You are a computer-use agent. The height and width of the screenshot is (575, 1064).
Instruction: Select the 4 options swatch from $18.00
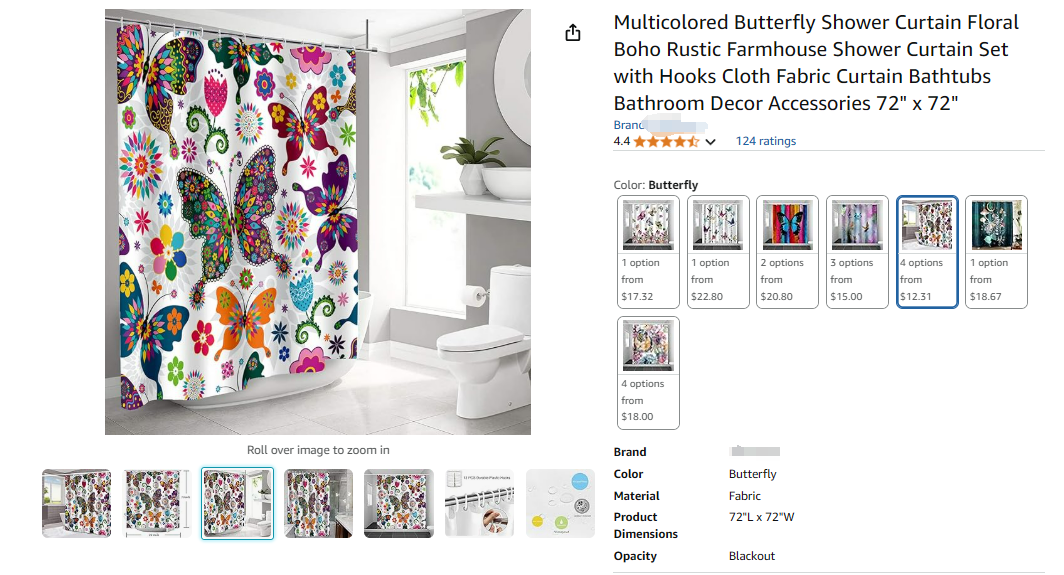(648, 373)
